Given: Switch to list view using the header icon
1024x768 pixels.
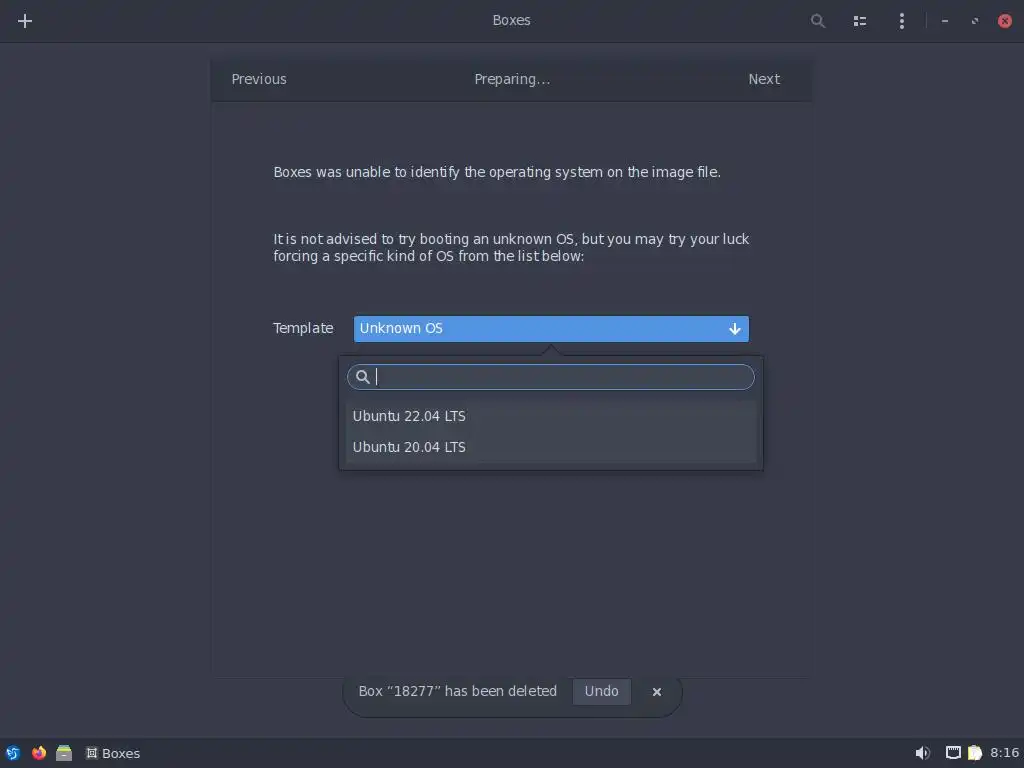Looking at the screenshot, I should 860,21.
